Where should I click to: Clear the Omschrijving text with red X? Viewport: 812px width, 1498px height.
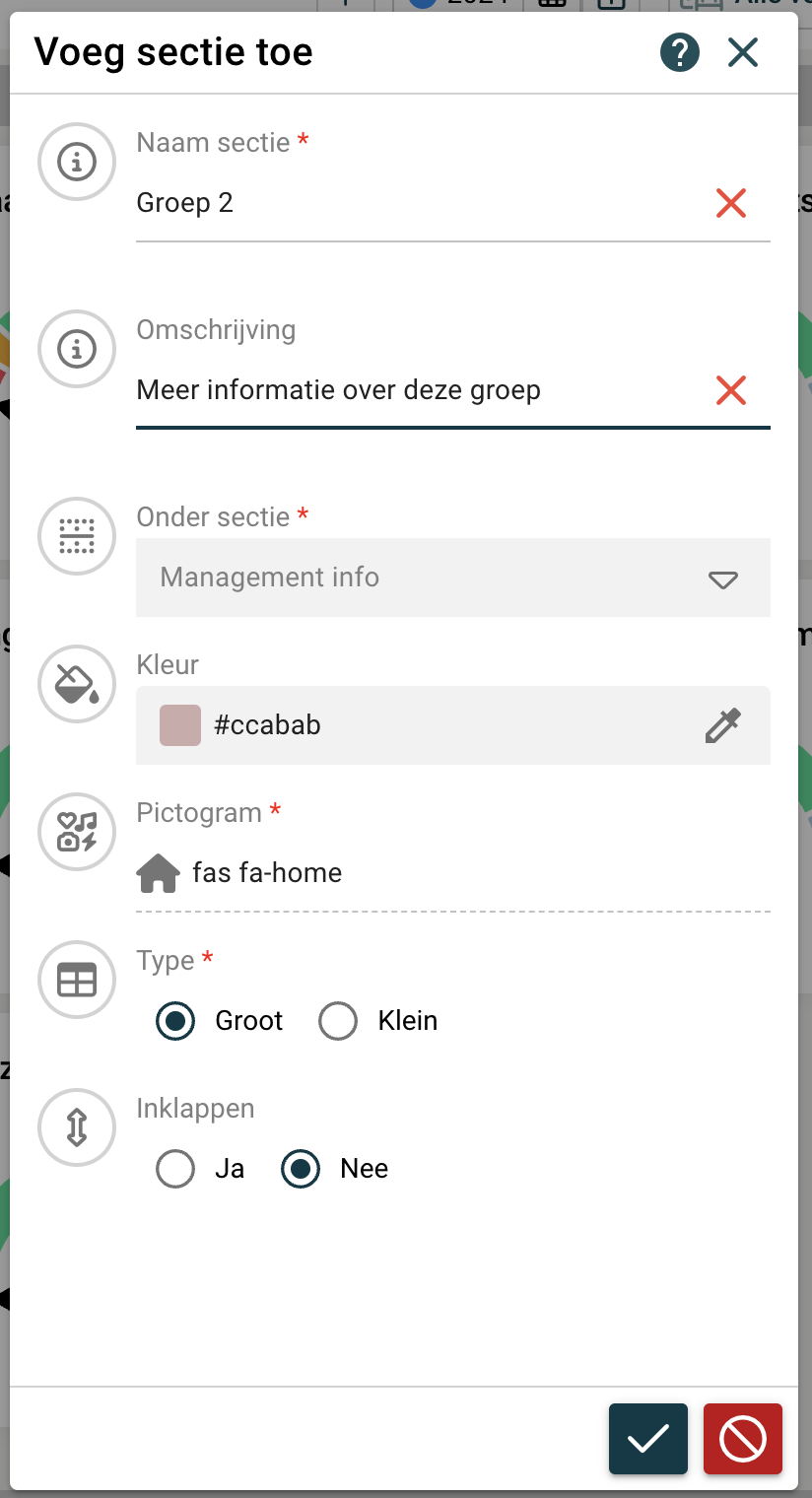click(730, 390)
